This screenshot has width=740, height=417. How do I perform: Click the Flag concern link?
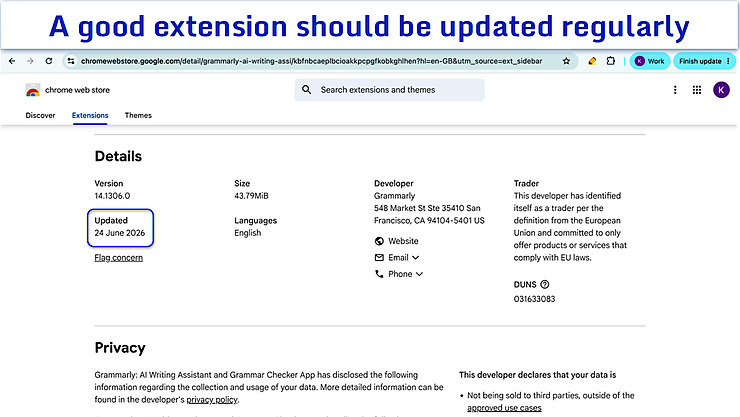tap(118, 258)
